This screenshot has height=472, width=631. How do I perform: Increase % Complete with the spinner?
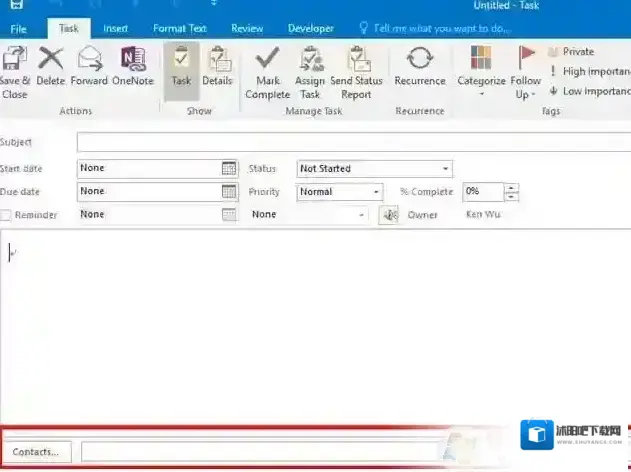[512, 187]
